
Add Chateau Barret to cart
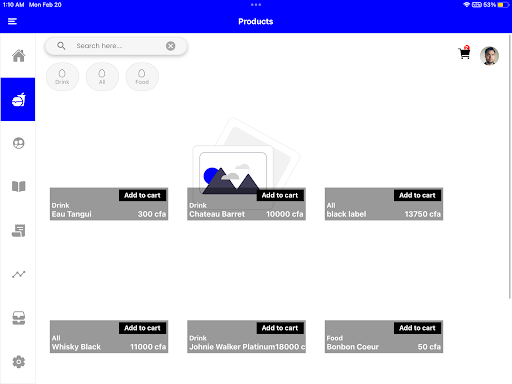[280, 195]
